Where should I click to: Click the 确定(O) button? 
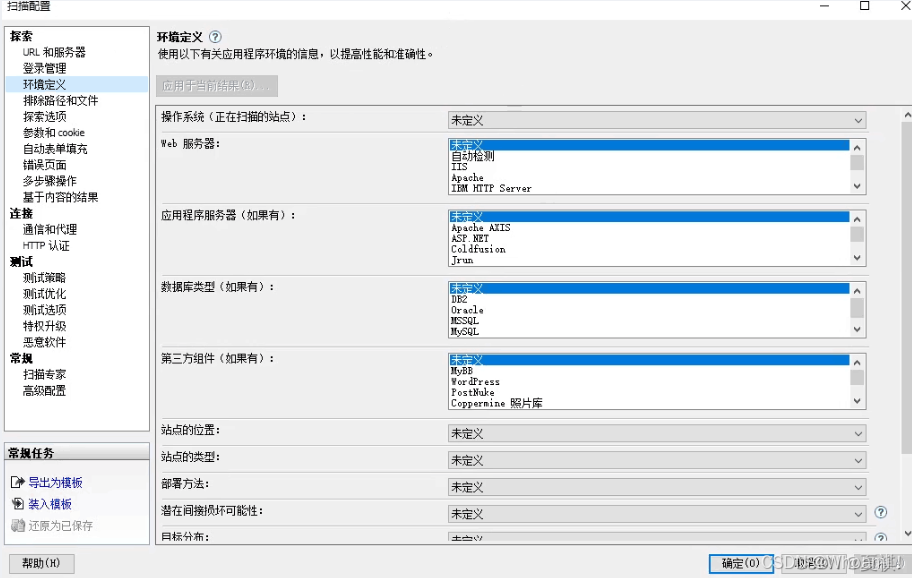coord(741,563)
